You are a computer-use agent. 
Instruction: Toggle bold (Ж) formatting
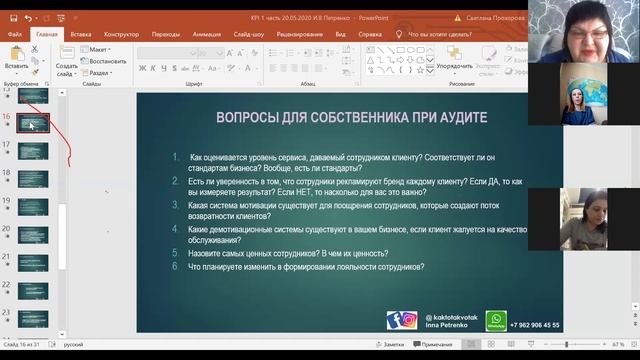142,69
